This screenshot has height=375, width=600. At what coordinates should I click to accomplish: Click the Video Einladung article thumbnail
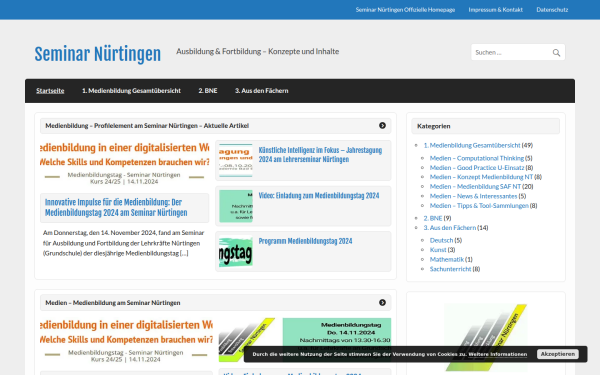click(236, 206)
